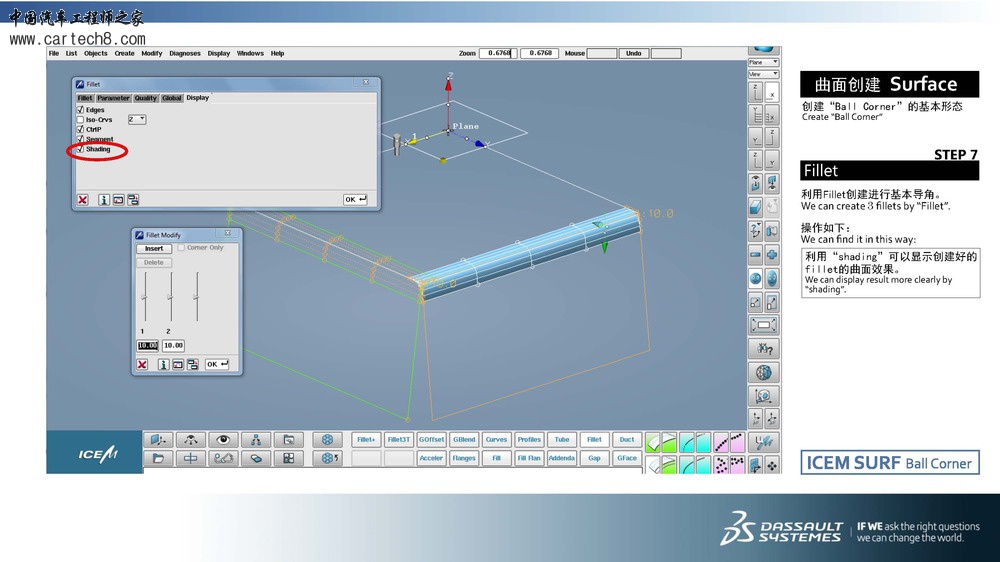This screenshot has height=562, width=1000.
Task: Click the binoculars search icon in right toolbar
Action: pos(764,349)
